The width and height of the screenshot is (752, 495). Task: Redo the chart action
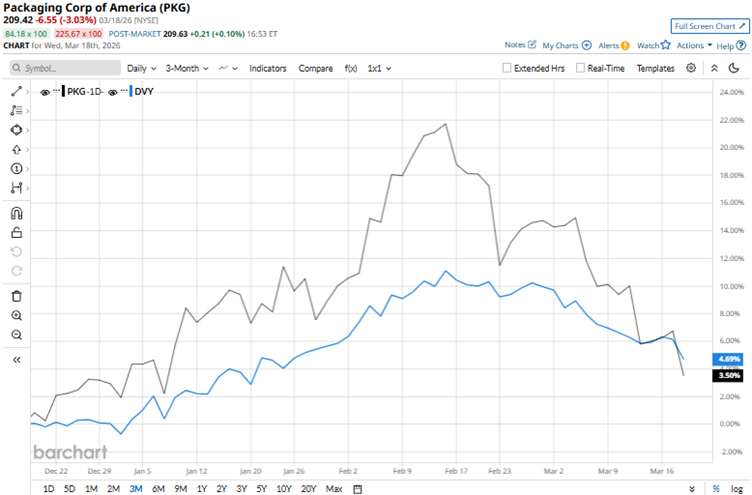pyautogui.click(x=16, y=271)
